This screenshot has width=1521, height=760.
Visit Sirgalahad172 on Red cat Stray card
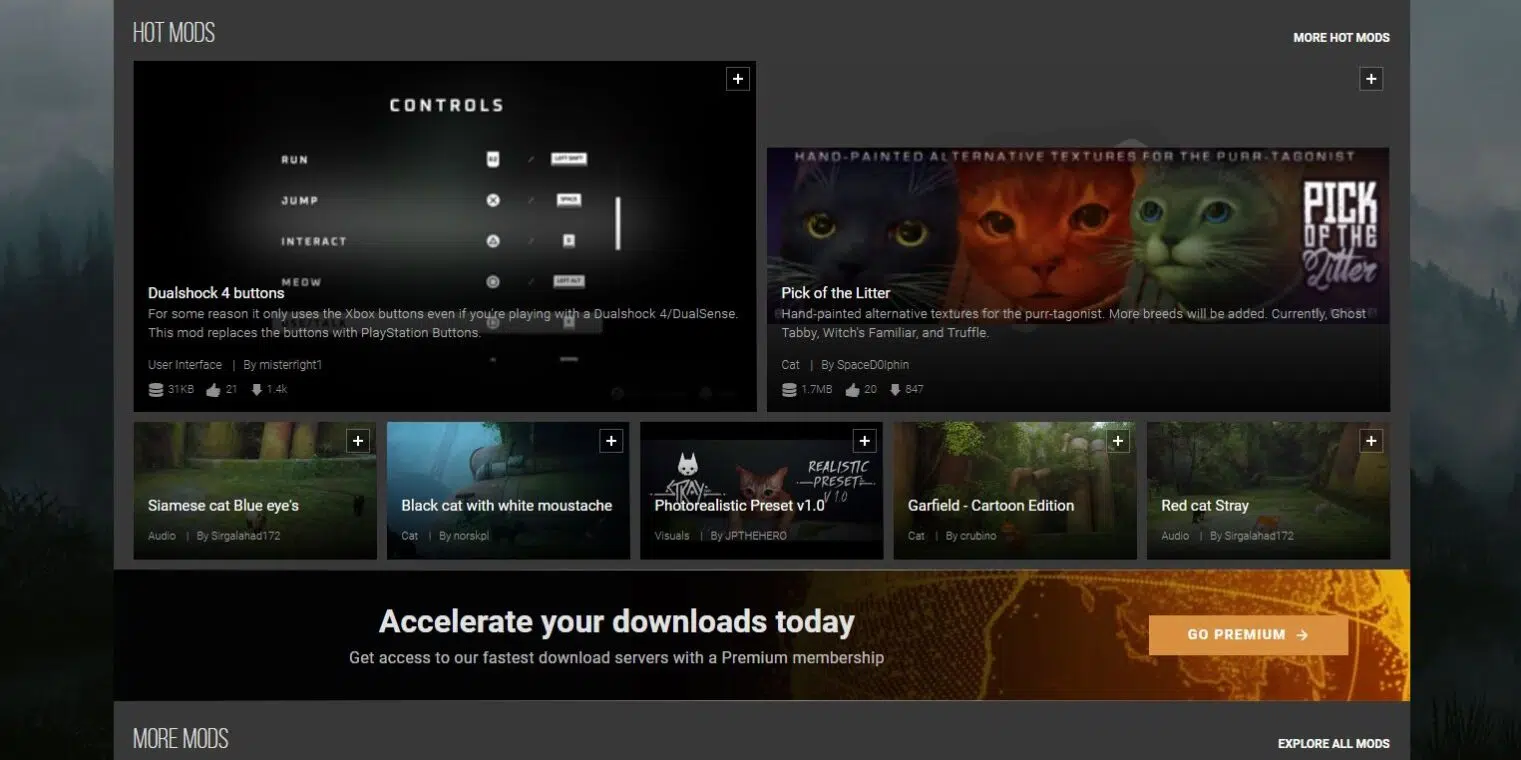pyautogui.click(x=1259, y=536)
